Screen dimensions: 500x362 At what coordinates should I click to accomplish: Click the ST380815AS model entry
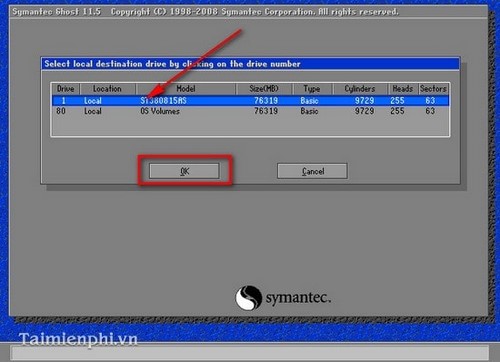point(163,101)
